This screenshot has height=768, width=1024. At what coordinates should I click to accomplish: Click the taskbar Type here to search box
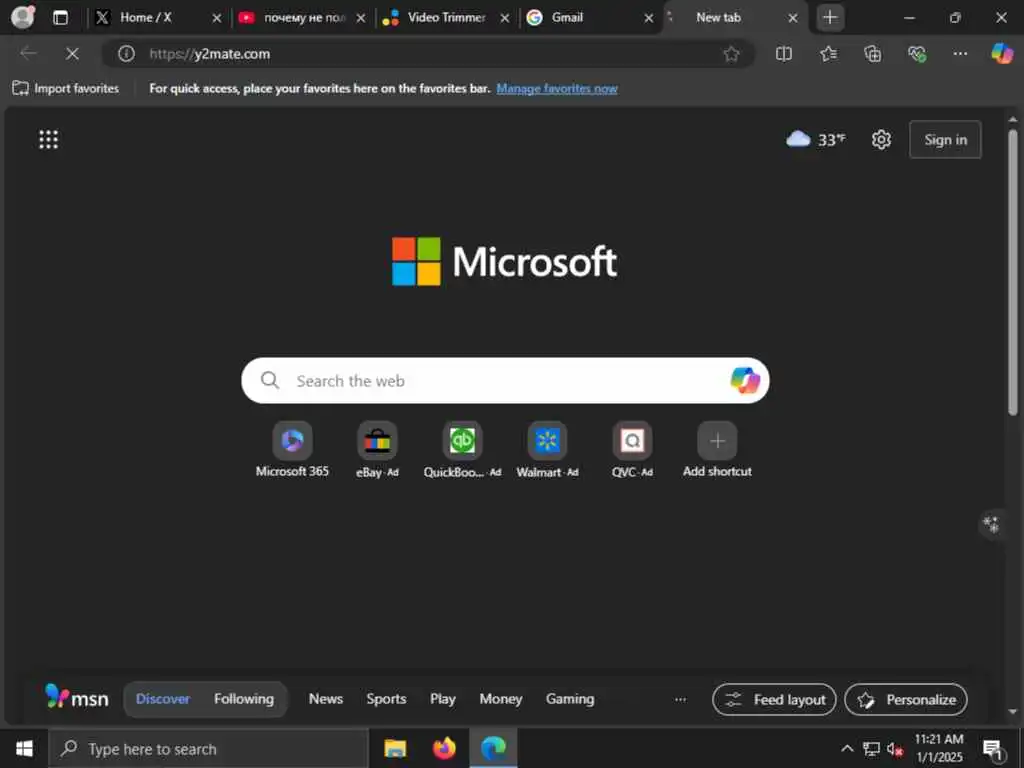[209, 748]
